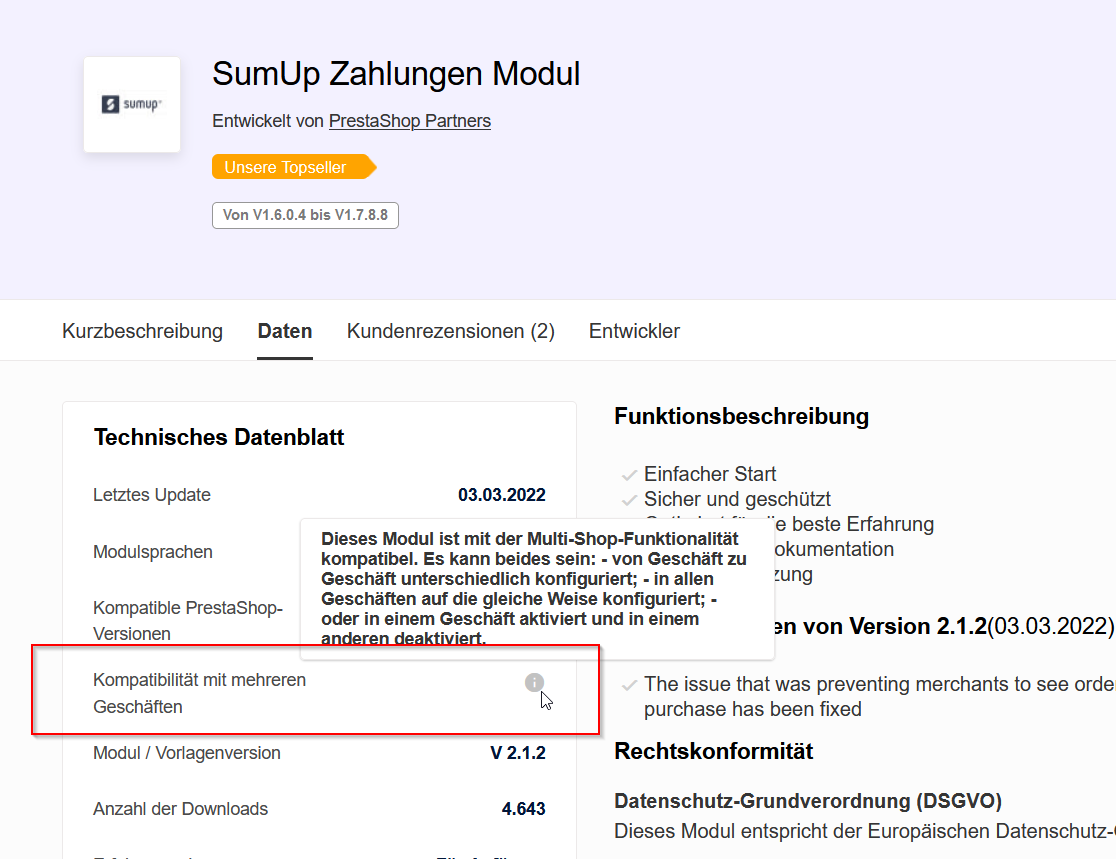
Task: Click the Version 2.1.2 changelog heading
Action: (944, 626)
